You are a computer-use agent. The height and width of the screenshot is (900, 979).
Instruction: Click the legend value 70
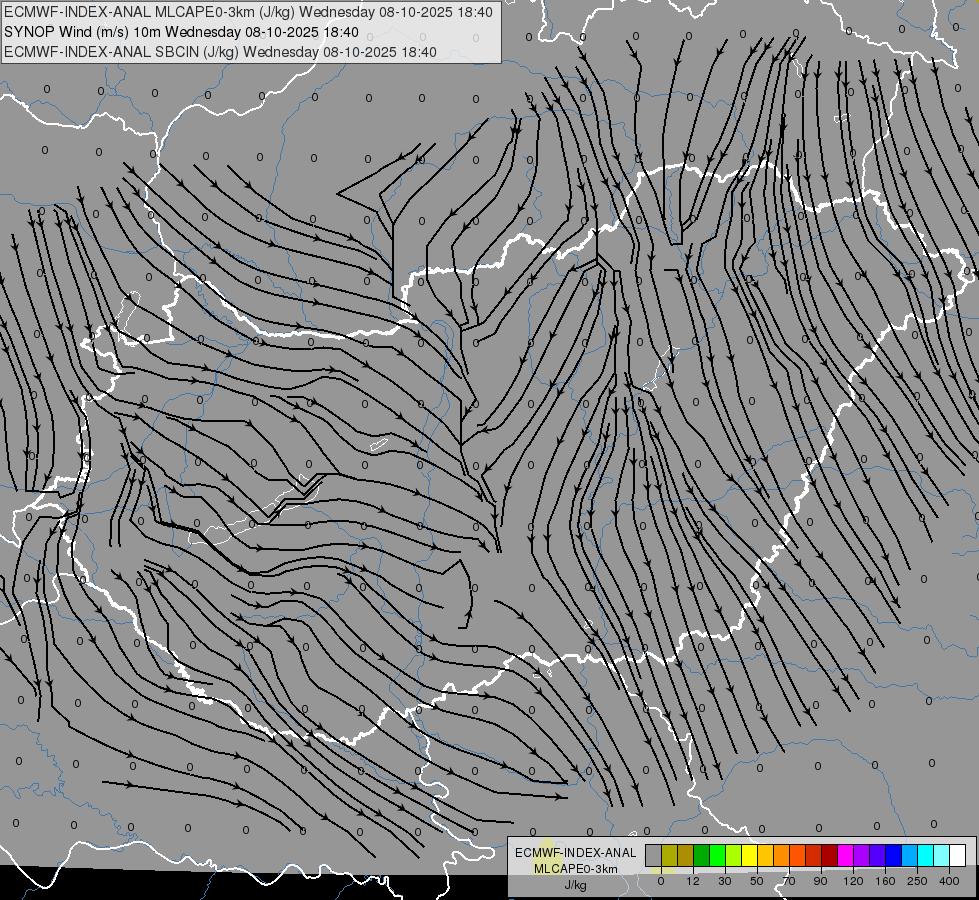(789, 881)
